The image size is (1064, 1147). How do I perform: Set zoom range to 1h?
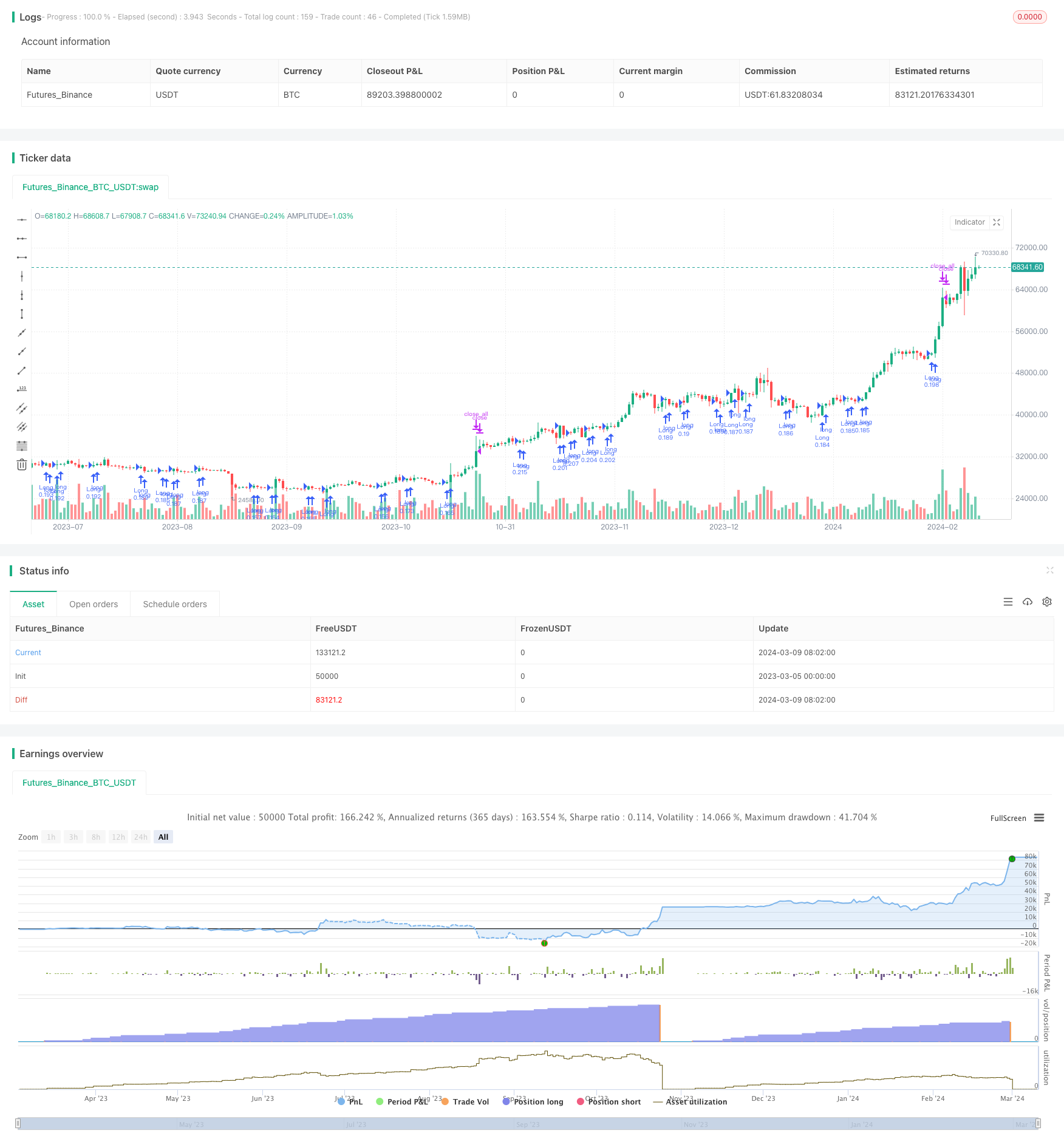51,837
